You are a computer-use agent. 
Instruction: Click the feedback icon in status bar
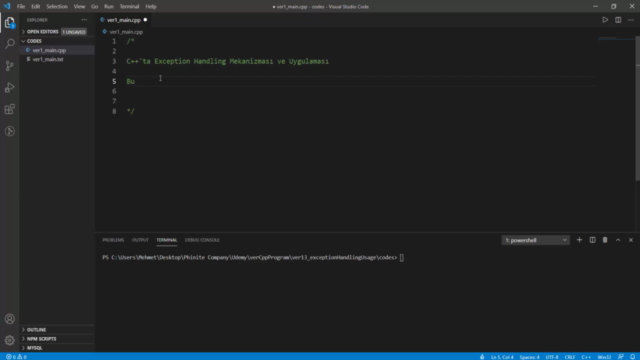coord(620,357)
